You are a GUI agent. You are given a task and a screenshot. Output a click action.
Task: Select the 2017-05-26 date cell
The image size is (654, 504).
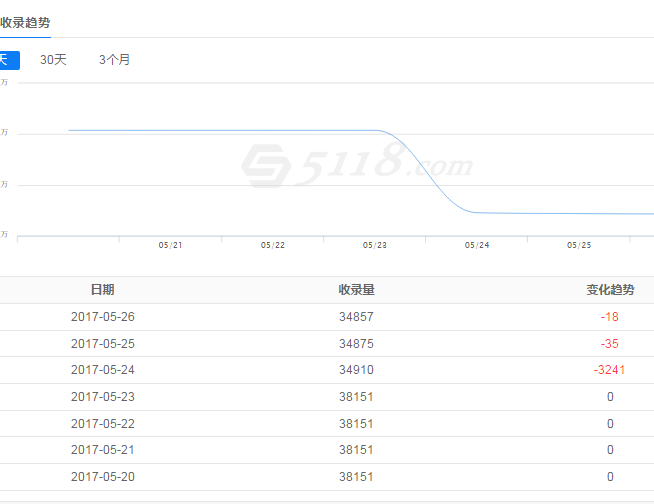coord(102,317)
